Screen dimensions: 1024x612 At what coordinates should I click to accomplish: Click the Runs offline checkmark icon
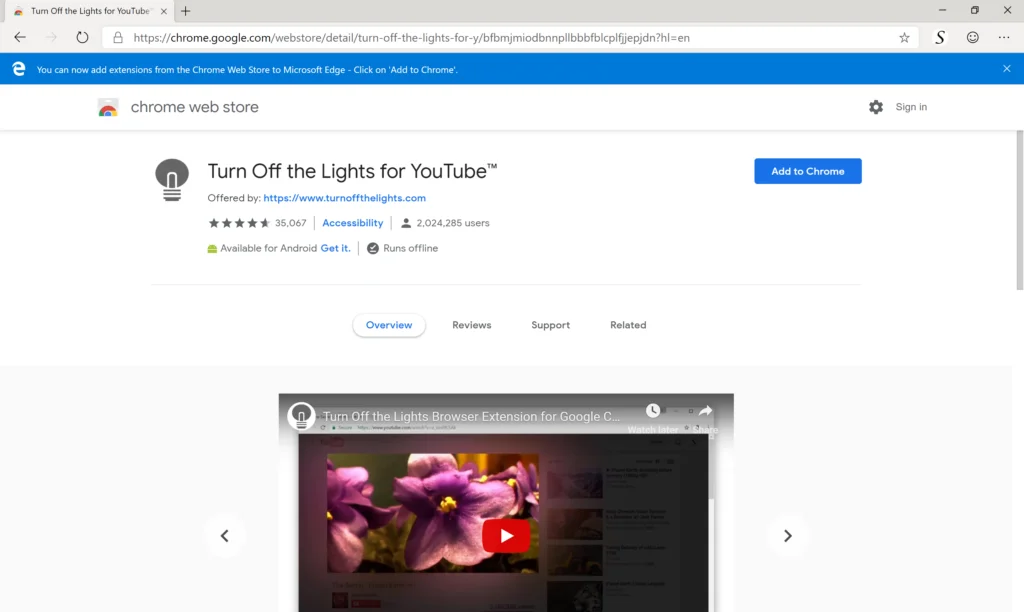pos(373,248)
